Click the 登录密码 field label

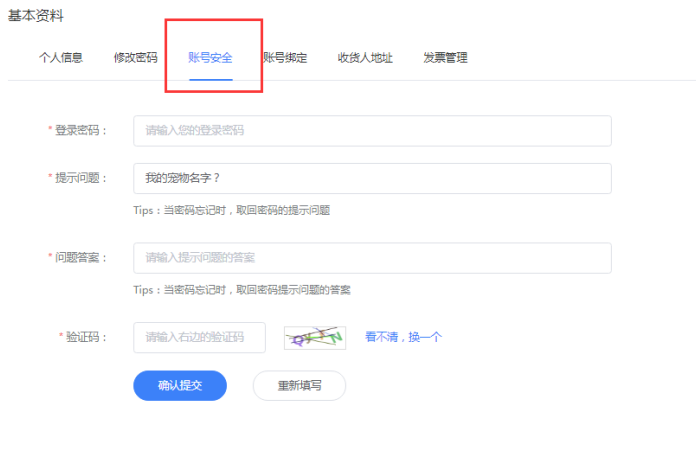point(80,131)
